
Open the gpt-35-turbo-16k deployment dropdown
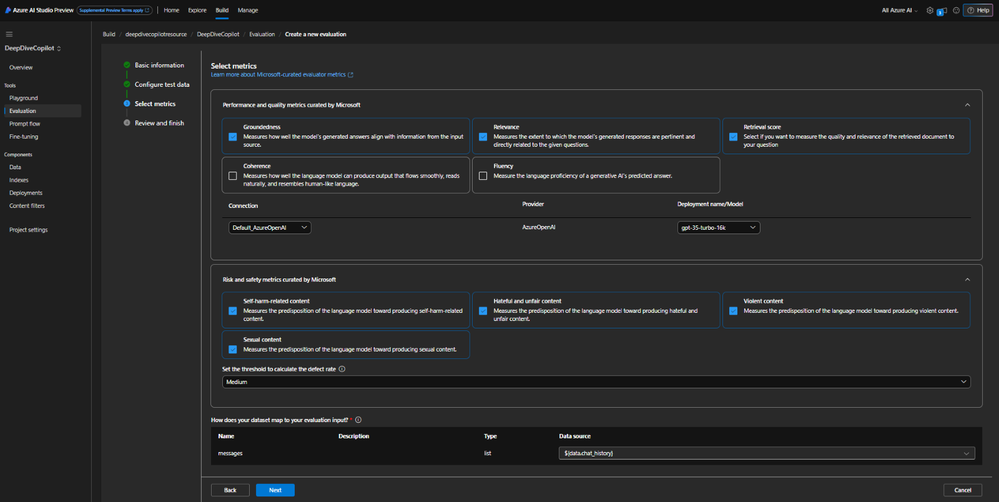pos(718,227)
